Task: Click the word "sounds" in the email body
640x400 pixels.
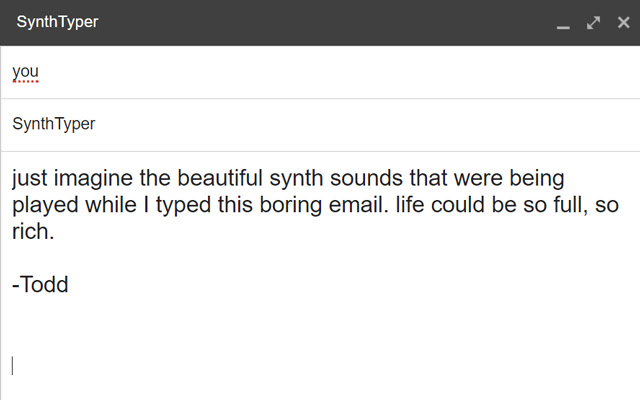Action: (393, 180)
